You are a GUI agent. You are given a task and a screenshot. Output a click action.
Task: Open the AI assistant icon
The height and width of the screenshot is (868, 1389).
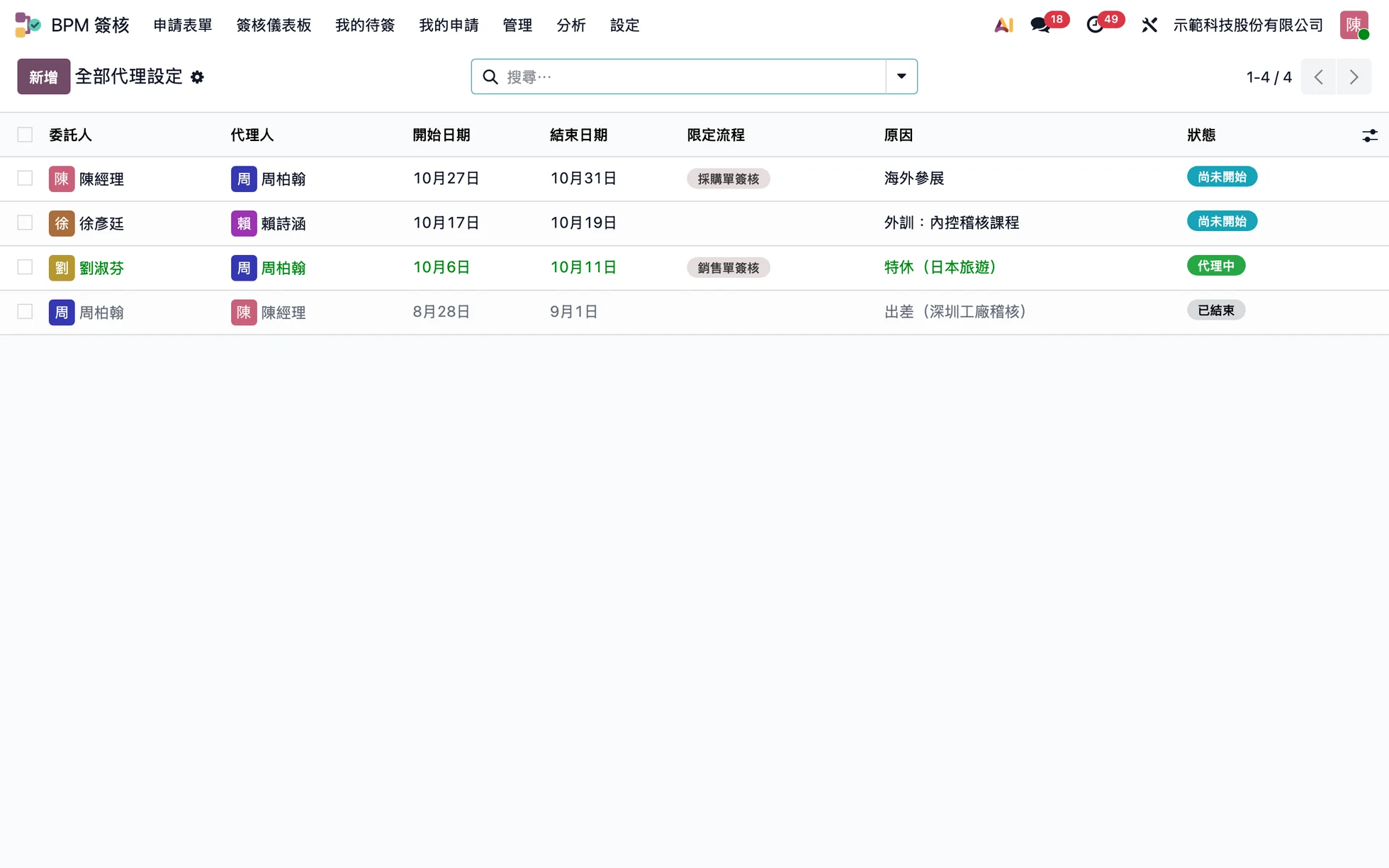[1003, 25]
